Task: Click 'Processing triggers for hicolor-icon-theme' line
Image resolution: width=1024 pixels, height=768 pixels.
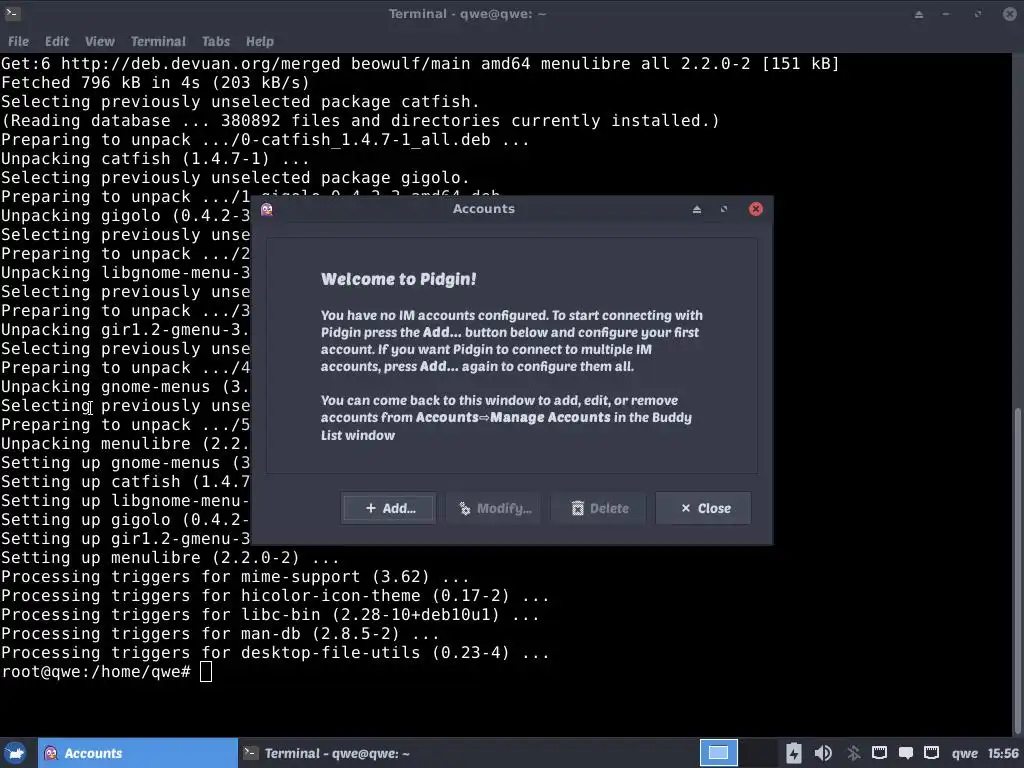Action: click(x=275, y=596)
